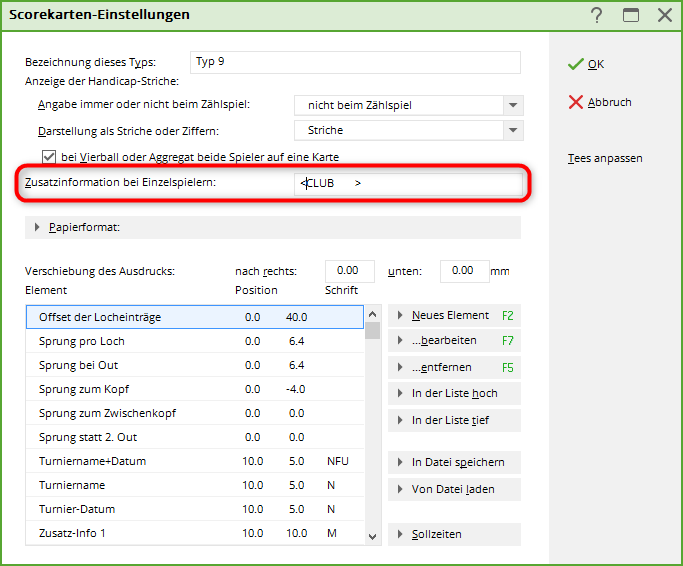Click the ...bearbeiten button

(x=453, y=341)
